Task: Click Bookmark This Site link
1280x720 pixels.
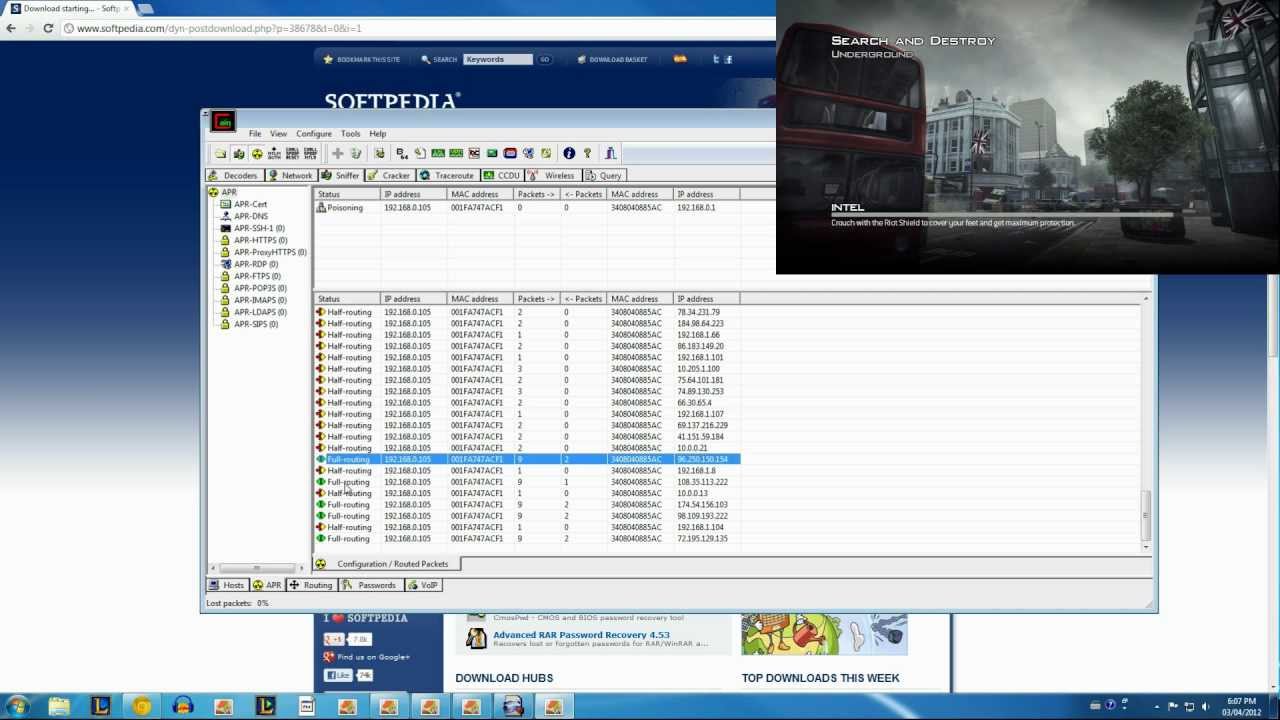Action: click(368, 59)
